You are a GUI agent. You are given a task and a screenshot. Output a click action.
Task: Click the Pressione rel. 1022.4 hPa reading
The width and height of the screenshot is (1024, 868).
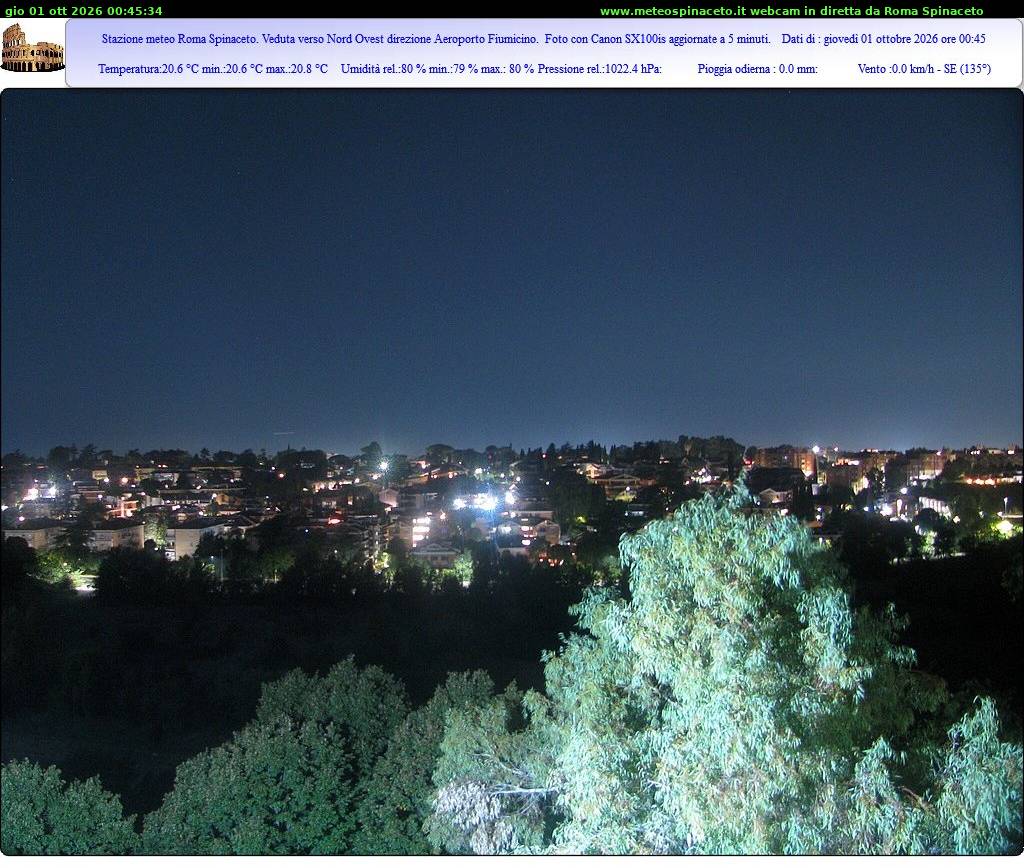pyautogui.click(x=599, y=69)
